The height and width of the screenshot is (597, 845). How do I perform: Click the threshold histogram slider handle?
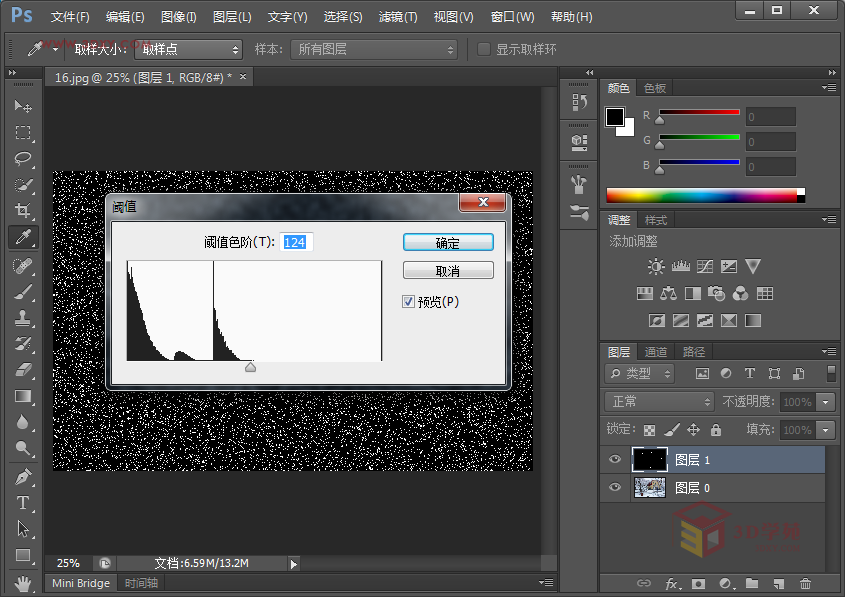click(251, 367)
